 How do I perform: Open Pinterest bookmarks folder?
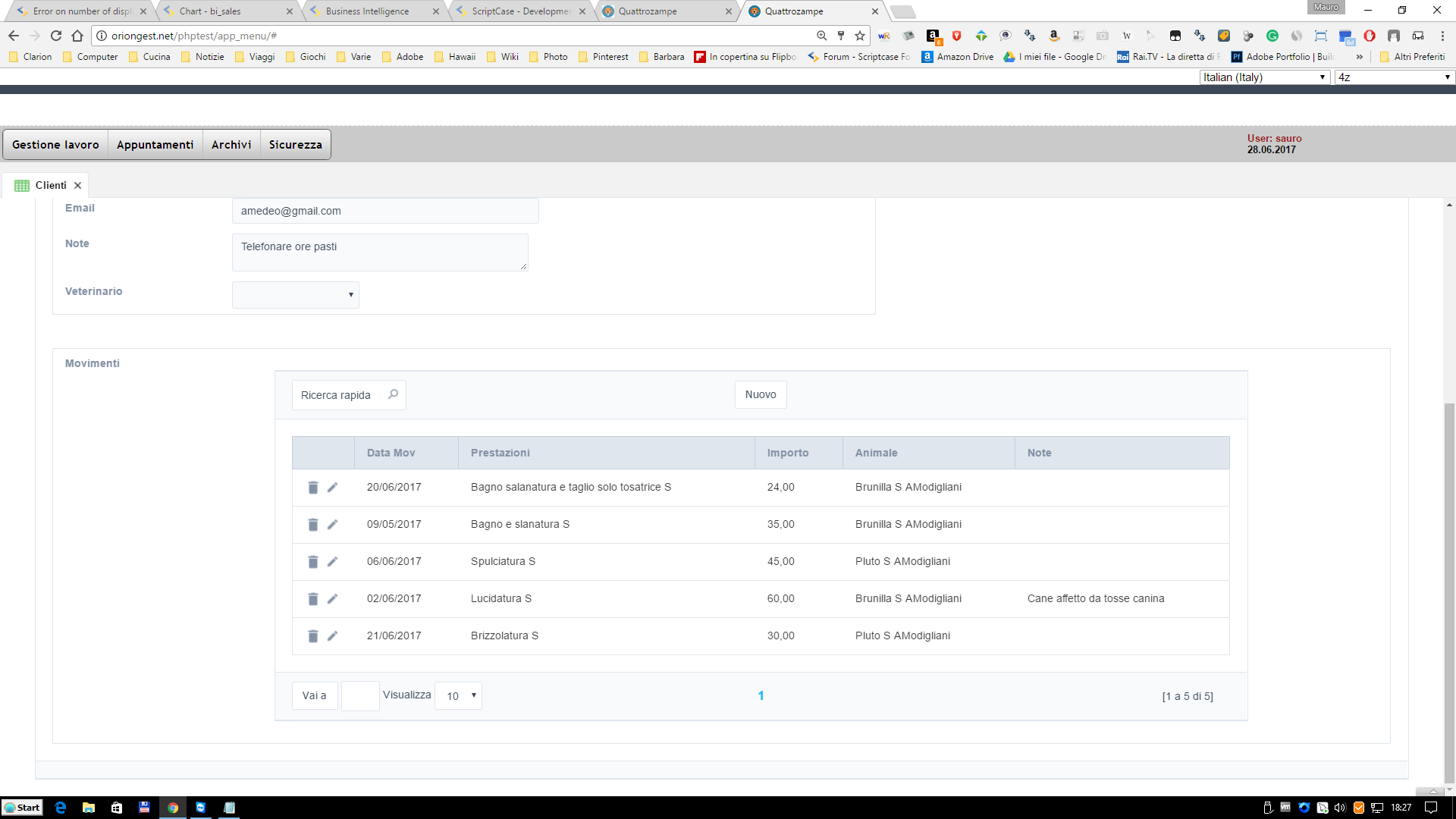[604, 57]
